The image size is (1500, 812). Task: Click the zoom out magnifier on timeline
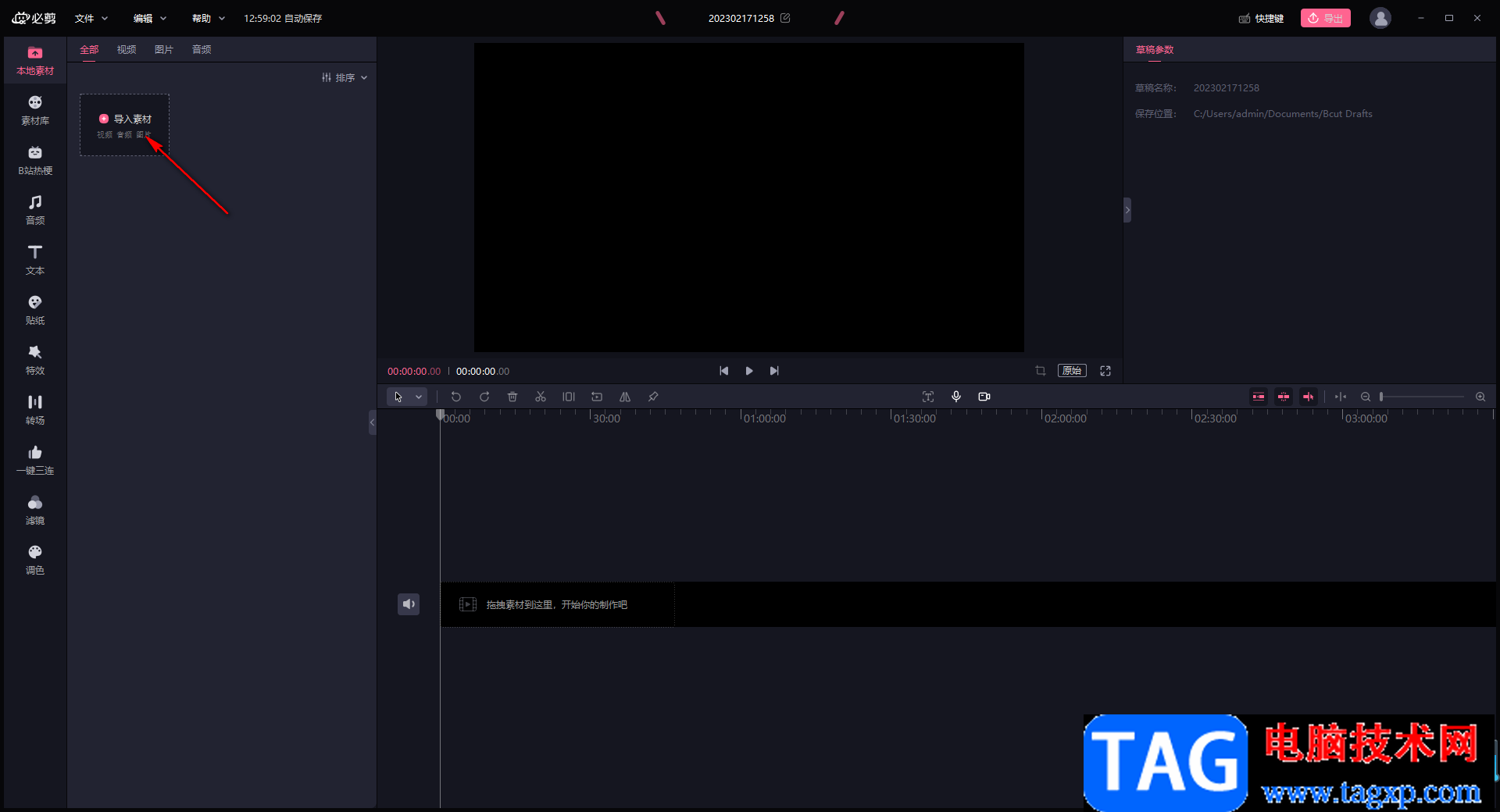tap(1366, 397)
